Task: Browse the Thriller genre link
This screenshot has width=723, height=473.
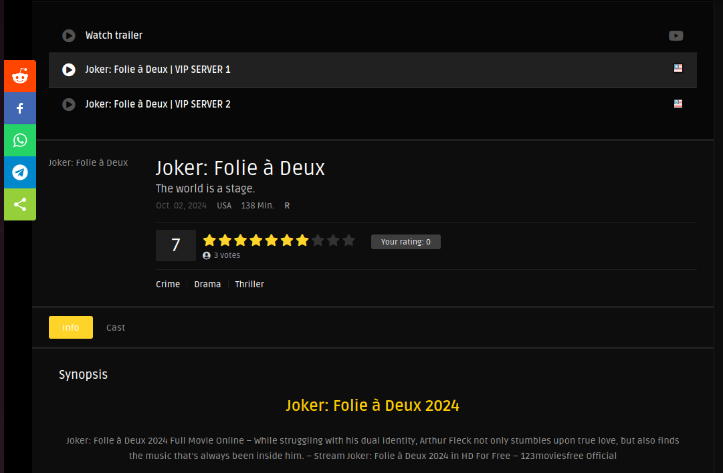Action: [x=250, y=284]
